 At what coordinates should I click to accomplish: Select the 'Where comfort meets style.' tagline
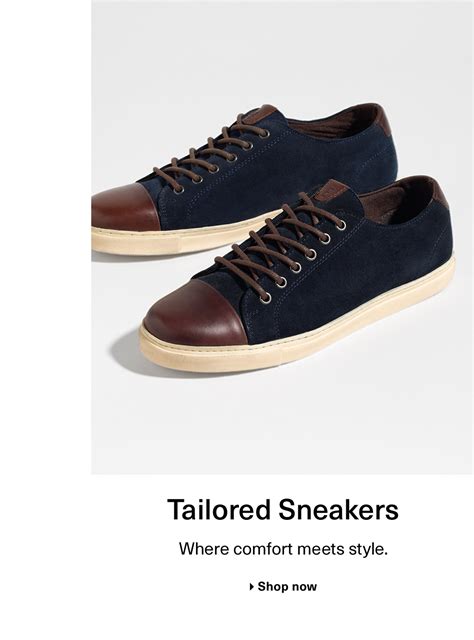click(283, 549)
